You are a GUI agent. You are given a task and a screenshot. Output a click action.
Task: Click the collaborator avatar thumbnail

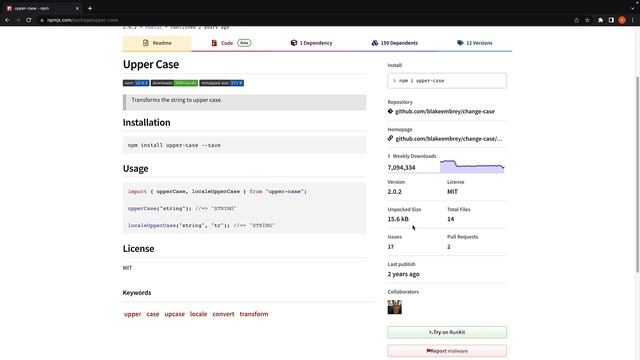click(395, 307)
